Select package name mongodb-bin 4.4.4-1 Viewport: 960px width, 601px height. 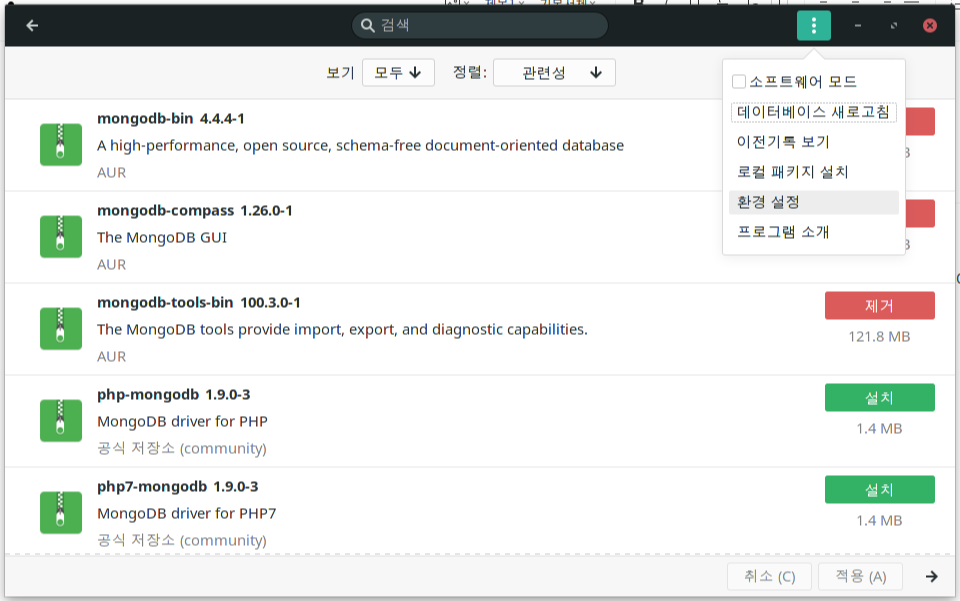click(x=171, y=119)
